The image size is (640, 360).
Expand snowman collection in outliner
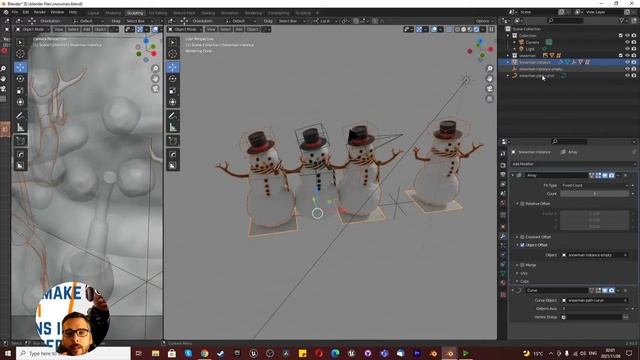tap(508, 56)
